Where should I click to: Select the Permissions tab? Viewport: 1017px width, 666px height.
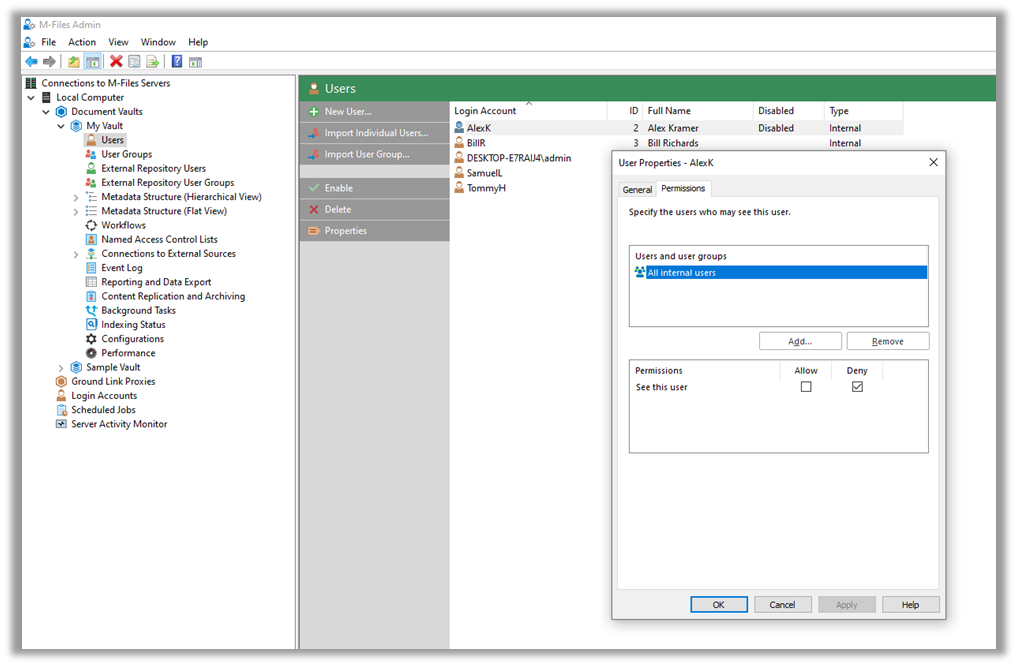[683, 189]
